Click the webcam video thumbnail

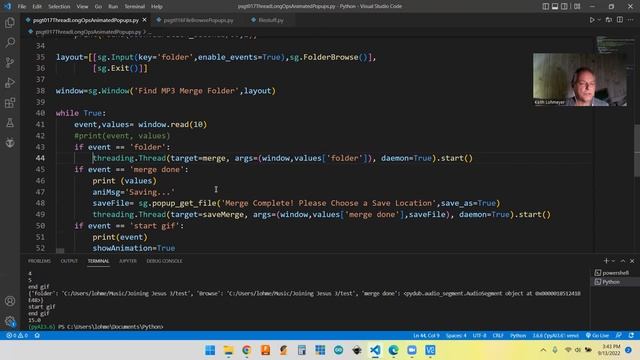click(580, 80)
